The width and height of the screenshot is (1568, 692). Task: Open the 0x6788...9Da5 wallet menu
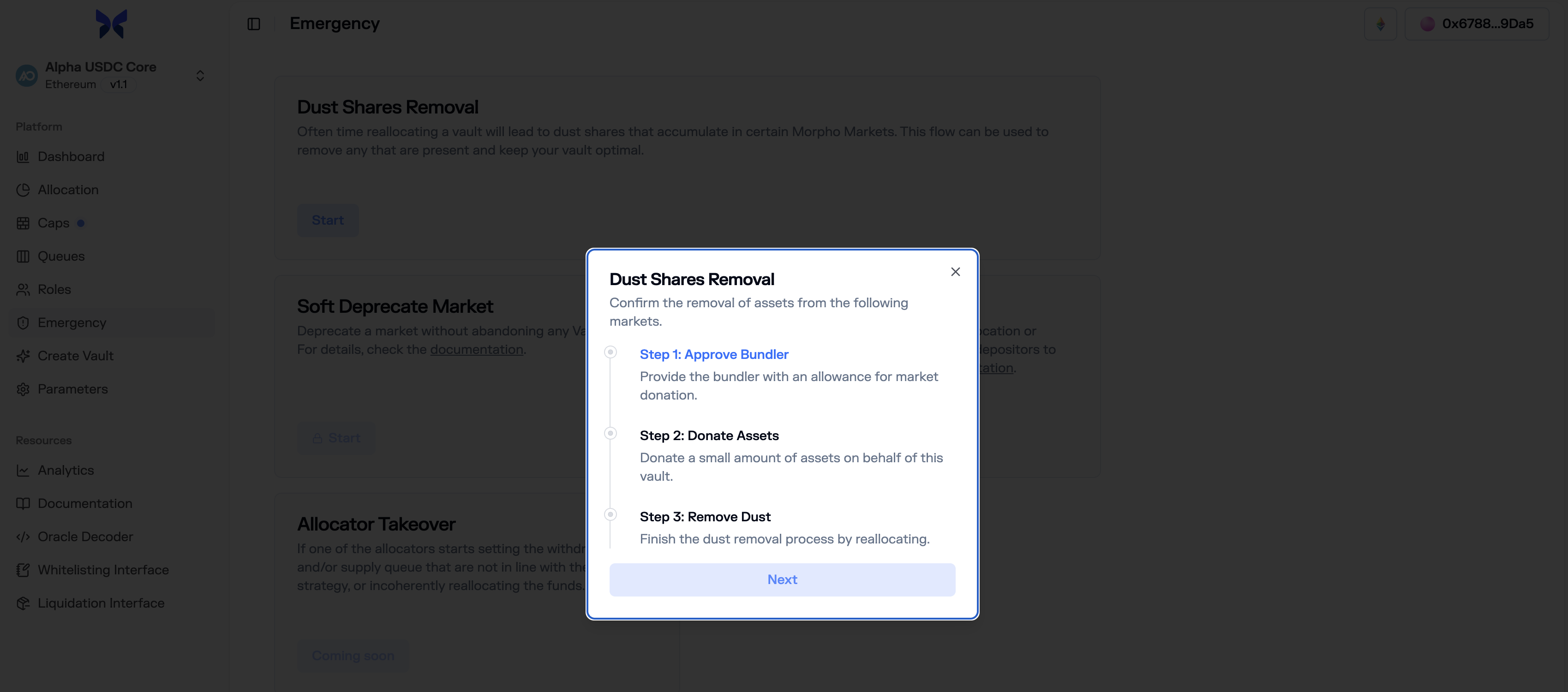[1476, 24]
